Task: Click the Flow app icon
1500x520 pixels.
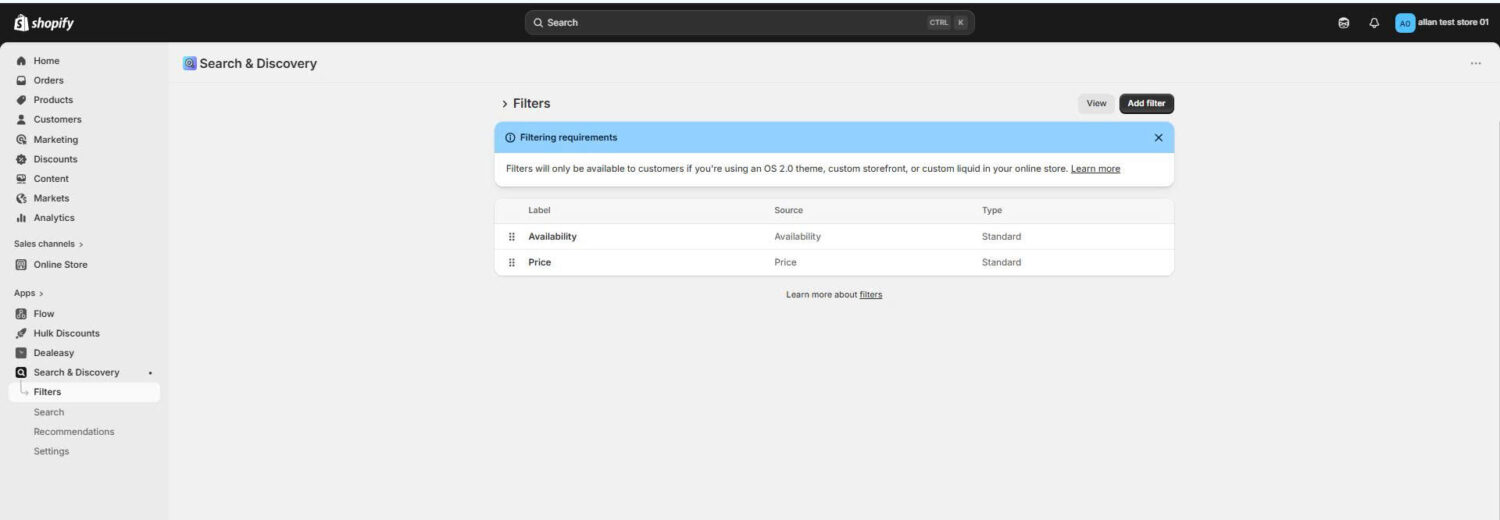Action: click(21, 314)
